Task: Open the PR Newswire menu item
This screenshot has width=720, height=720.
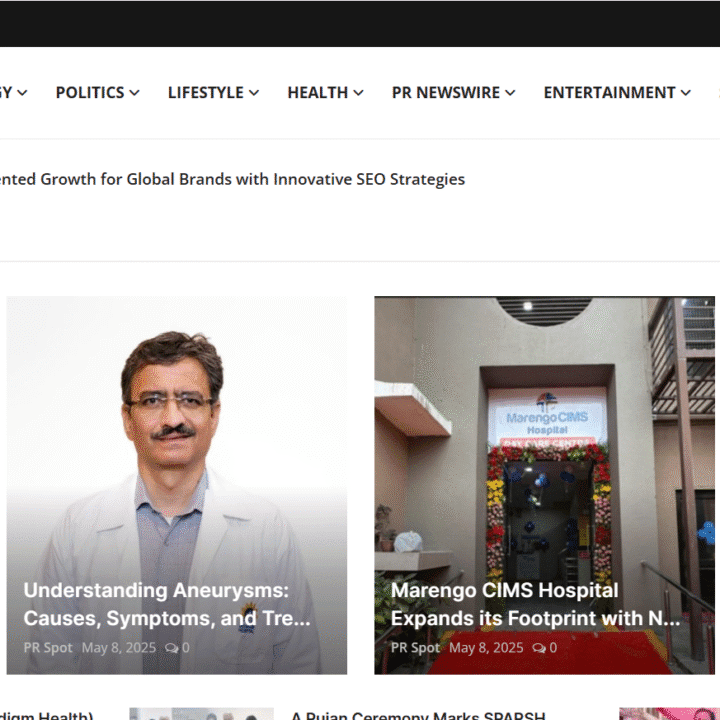Action: coord(445,92)
